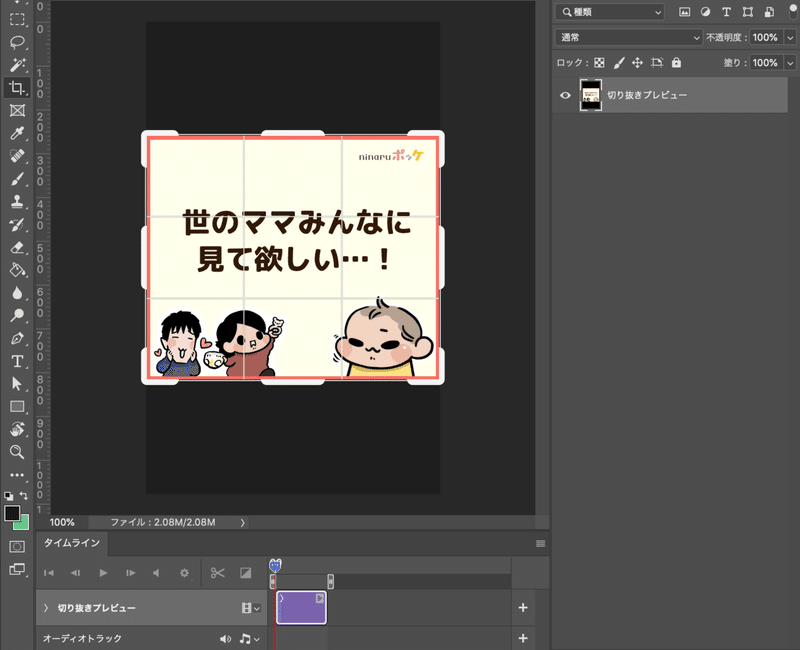Screen dimensions: 800x650
Task: Click the opacity 100% value field
Action: click(765, 37)
